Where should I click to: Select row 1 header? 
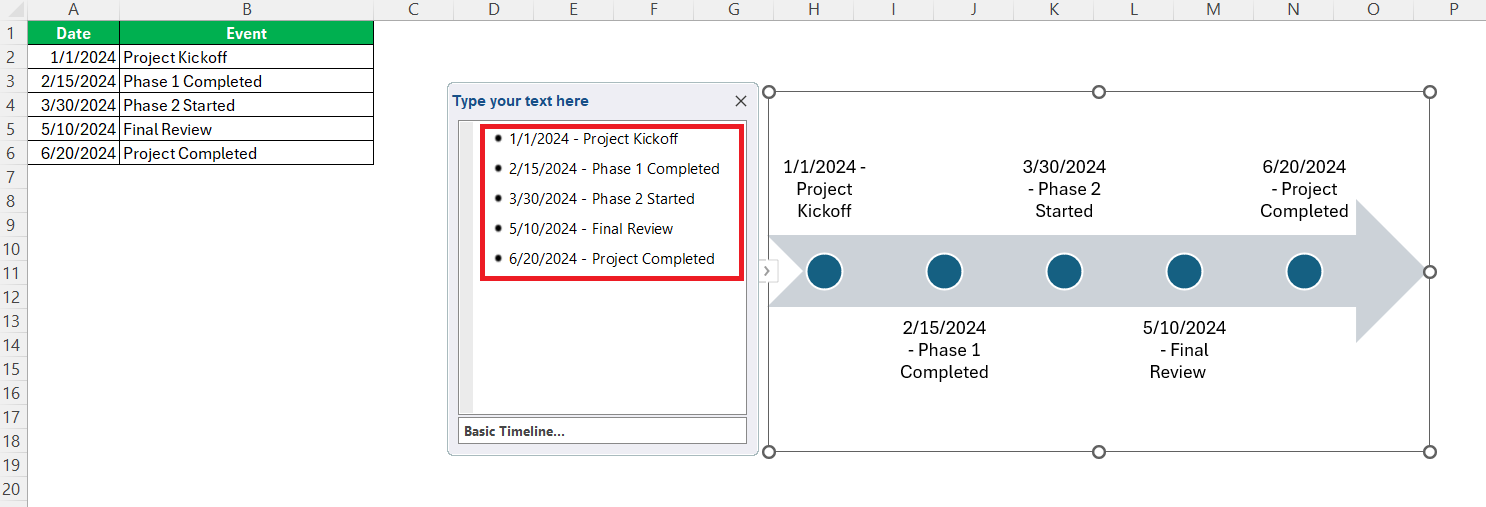click(x=13, y=33)
